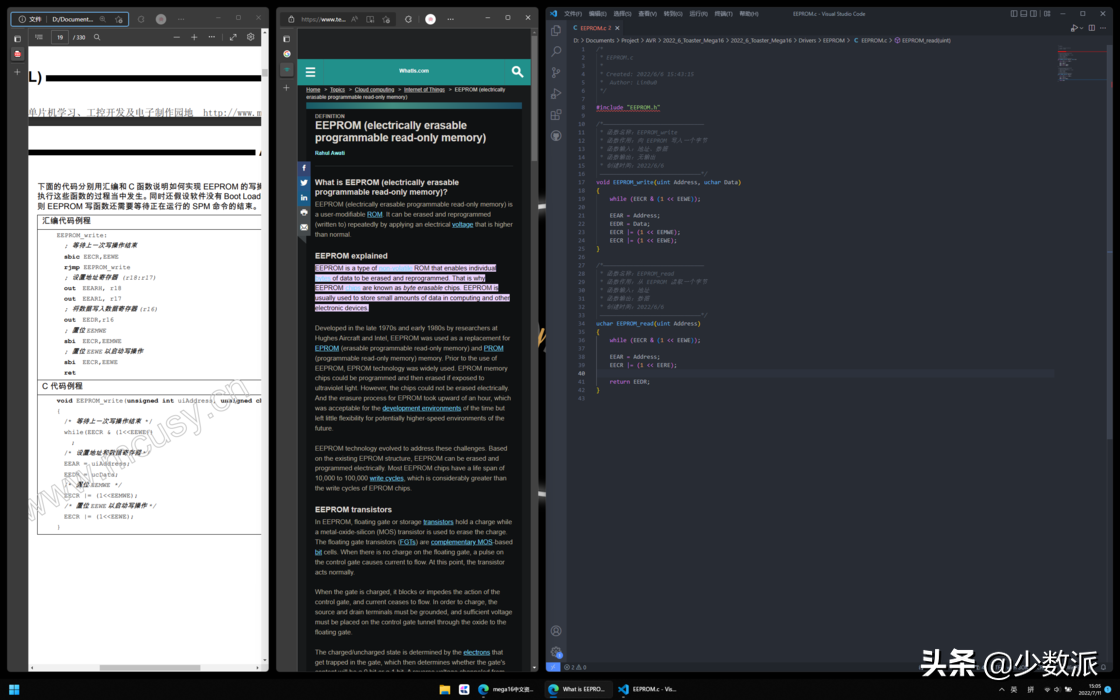Open the 文件(F) menu in VS Code
The height and width of the screenshot is (700, 1120).
coord(573,14)
